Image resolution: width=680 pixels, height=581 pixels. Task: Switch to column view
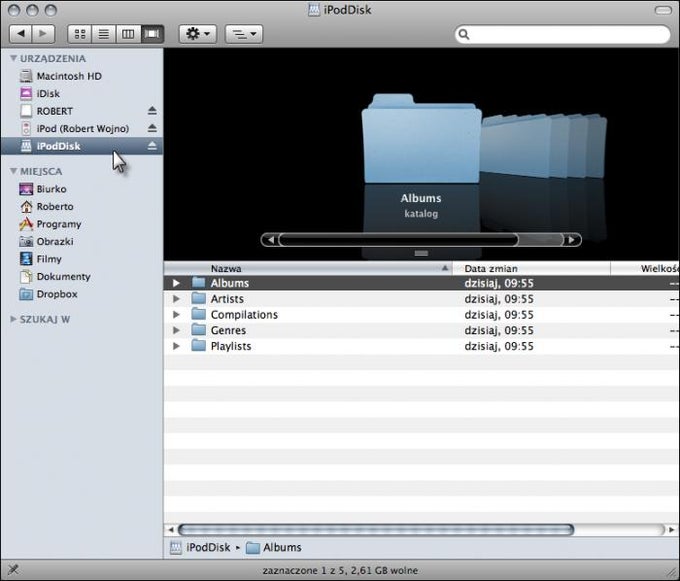128,33
